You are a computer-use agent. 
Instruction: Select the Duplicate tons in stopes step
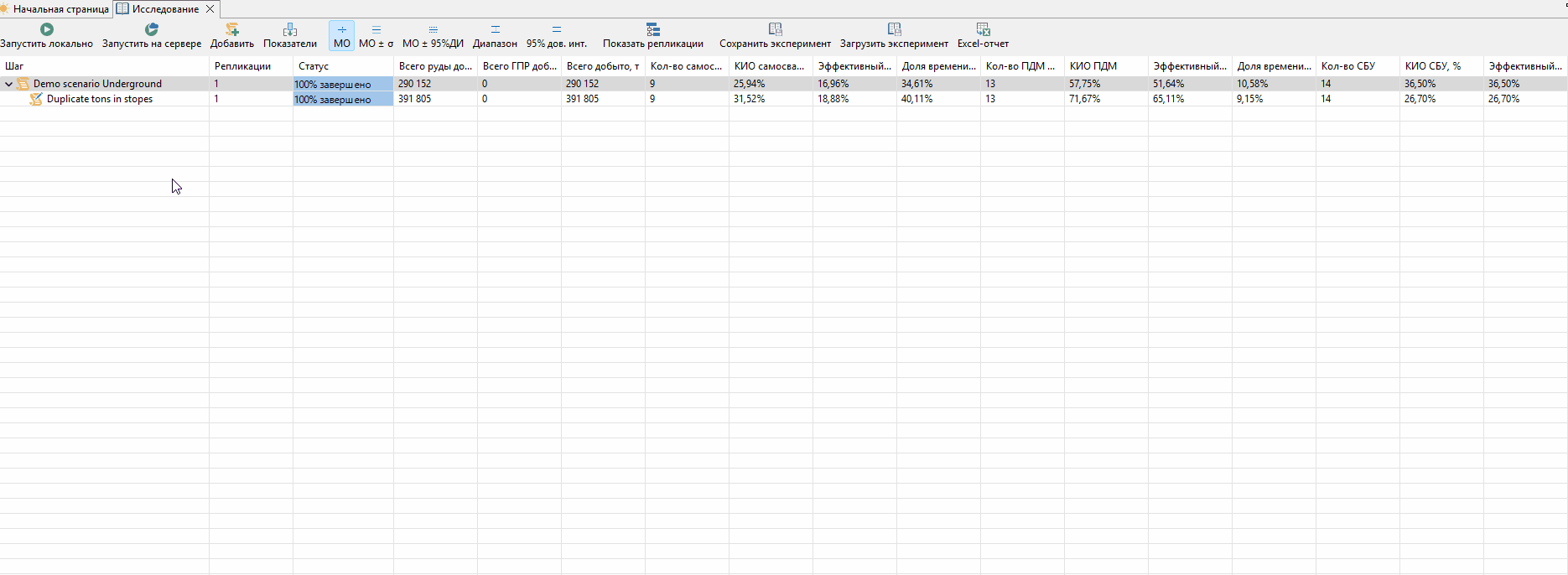point(100,99)
